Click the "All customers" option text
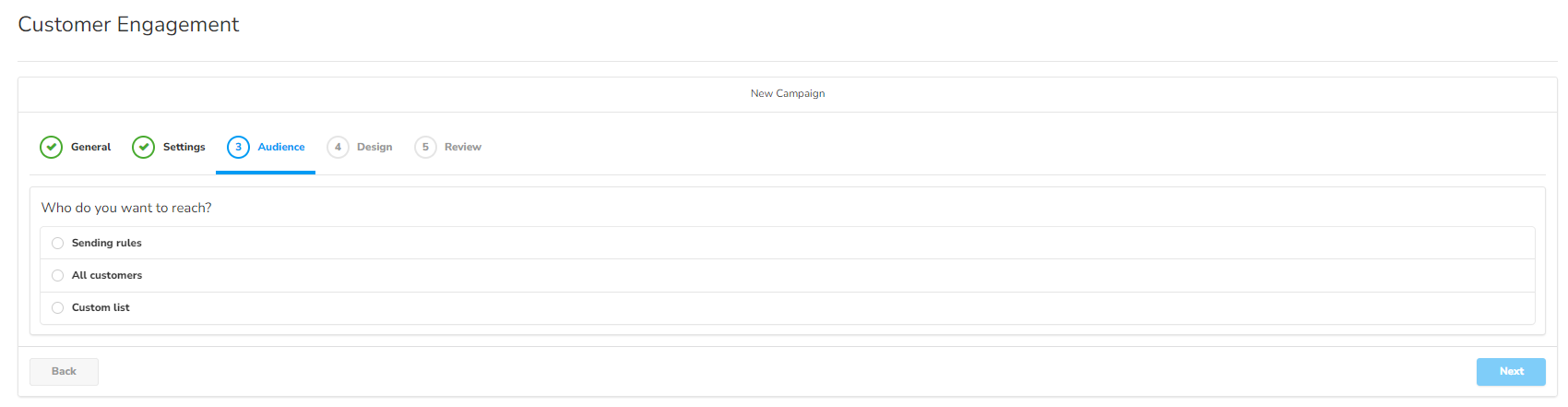This screenshot has width=1568, height=407. (107, 276)
